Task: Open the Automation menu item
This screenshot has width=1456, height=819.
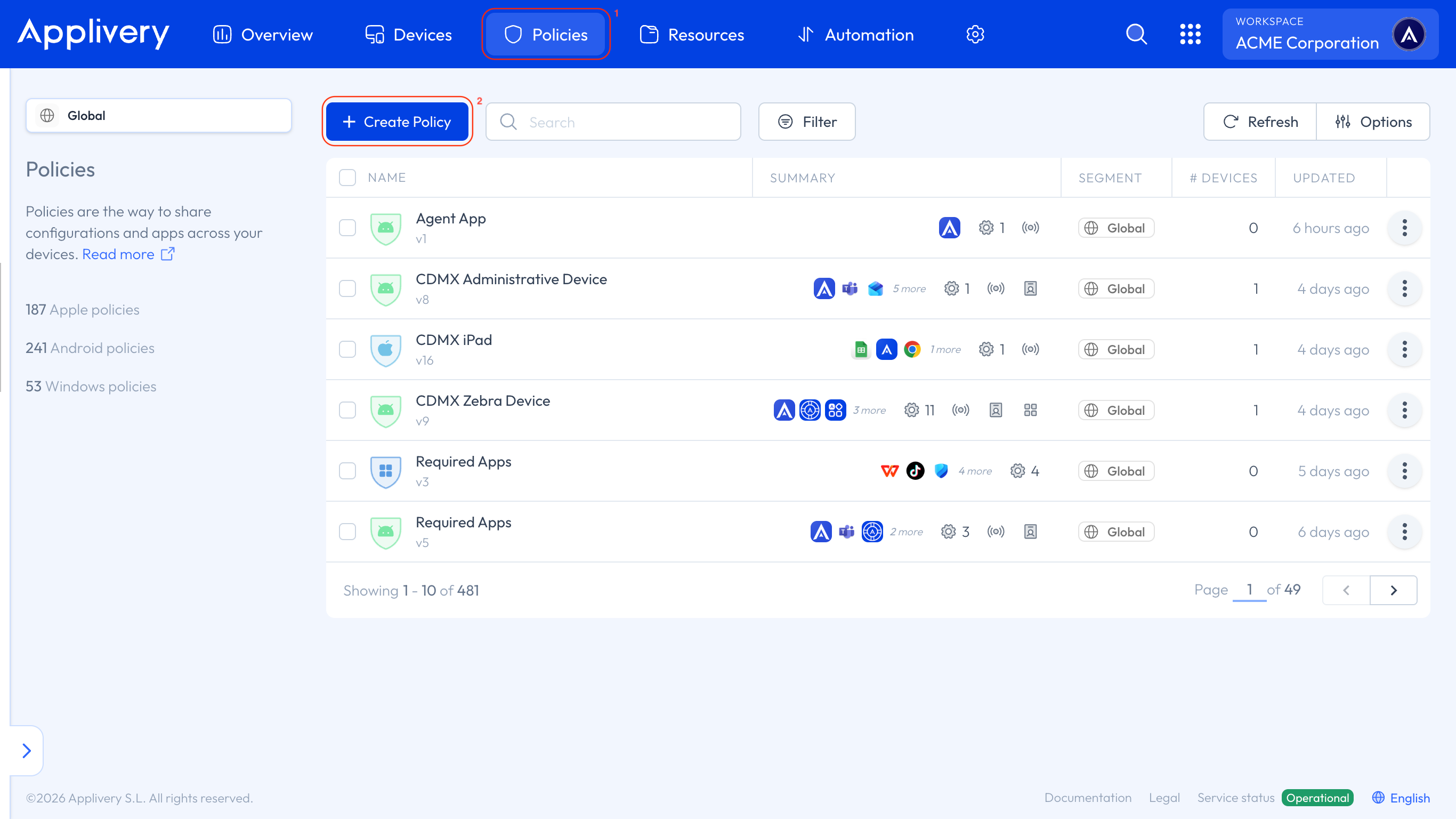Action: point(856,35)
